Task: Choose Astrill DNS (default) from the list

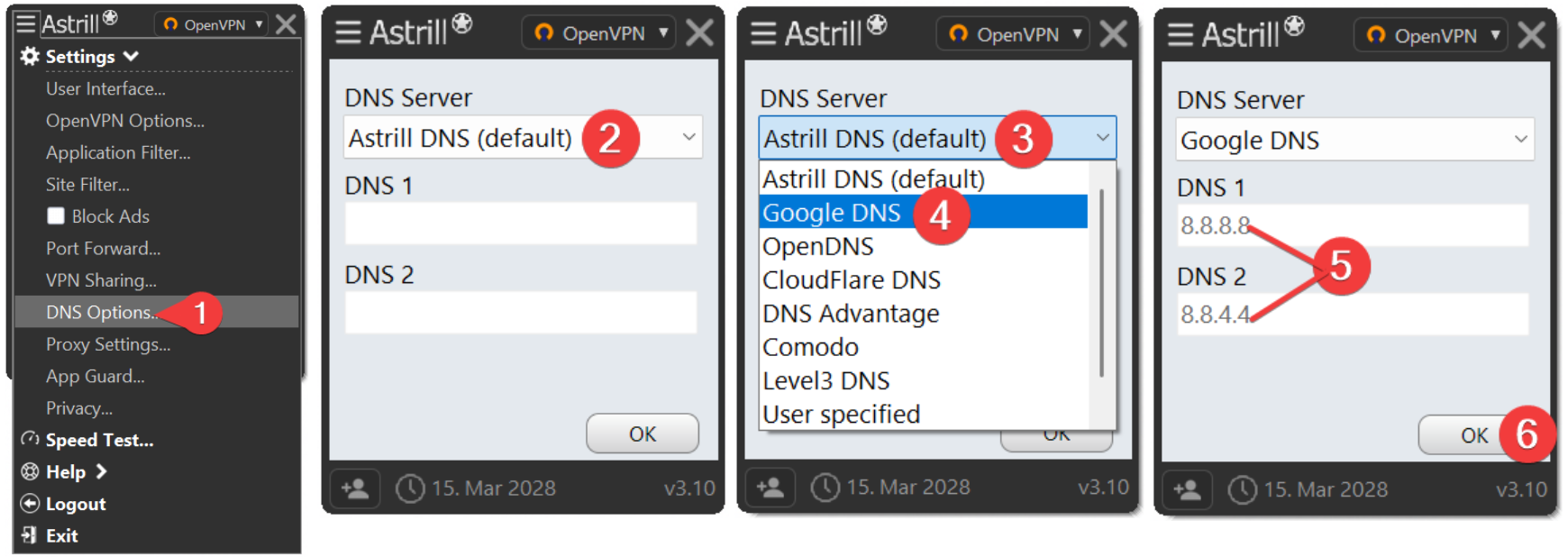Action: [x=924, y=178]
